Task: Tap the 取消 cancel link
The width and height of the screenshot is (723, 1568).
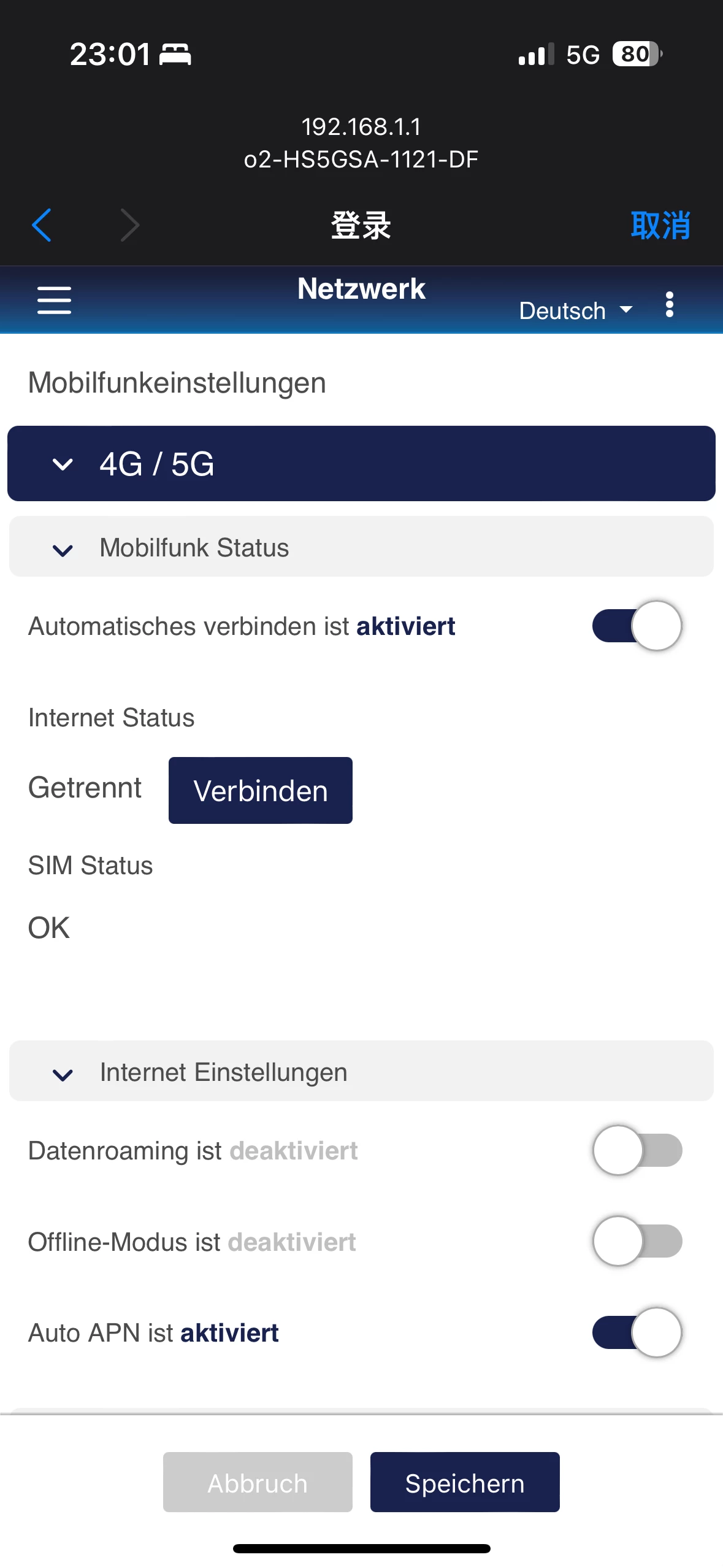Action: (660, 225)
